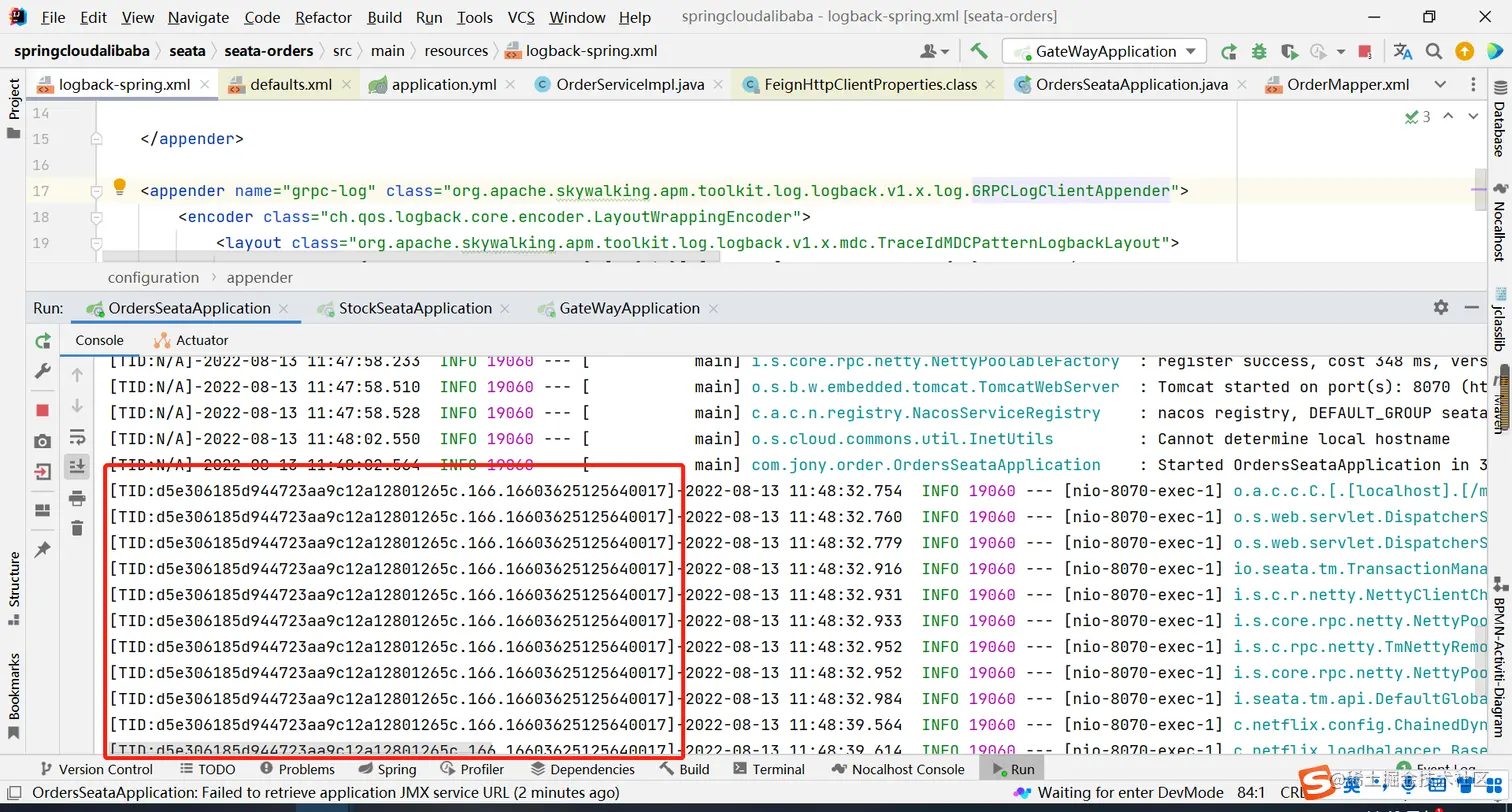Viewport: 1512px width, 812px height.
Task: Switch to OrderServiceImpl.java tab
Action: (x=631, y=84)
